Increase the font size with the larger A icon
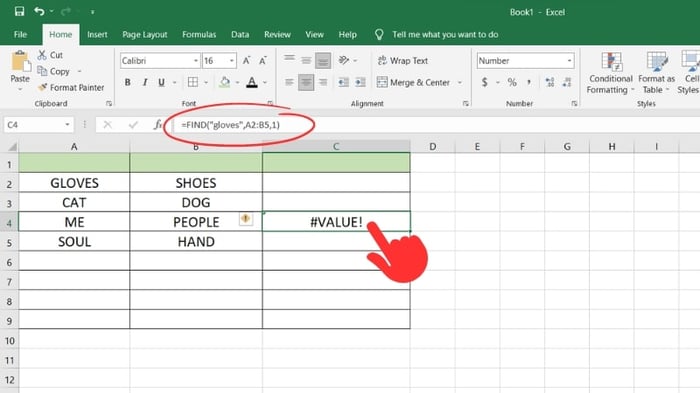This screenshot has width=700, height=393. pyautogui.click(x=246, y=61)
